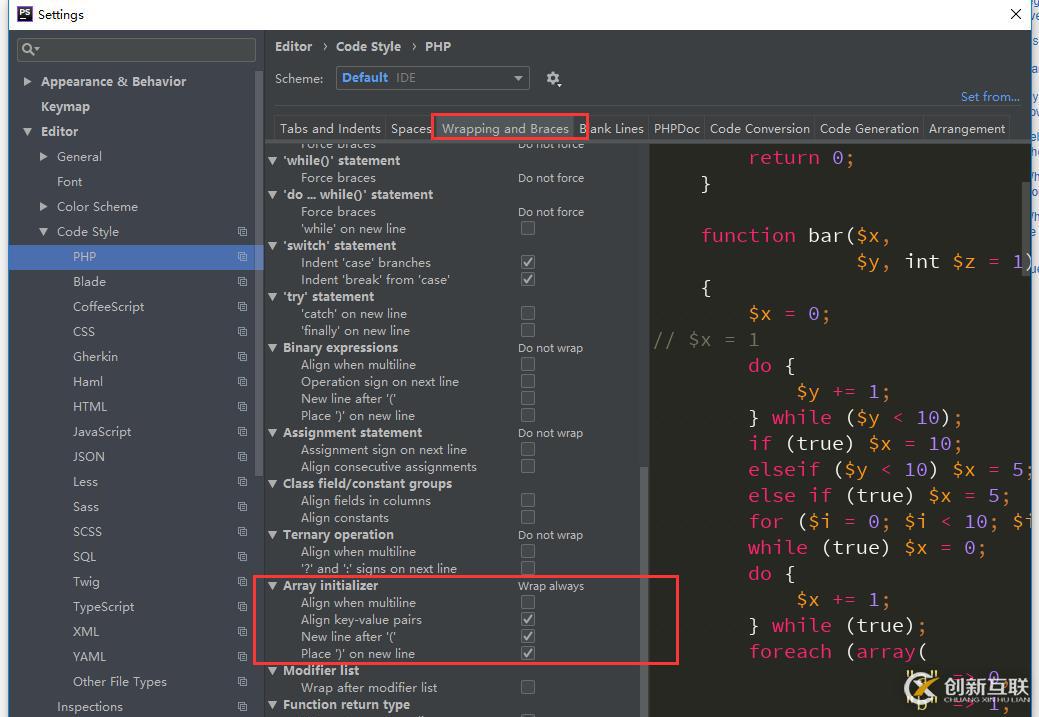This screenshot has width=1039, height=717.
Task: Click the copy icon beside Blade
Action: (x=242, y=282)
